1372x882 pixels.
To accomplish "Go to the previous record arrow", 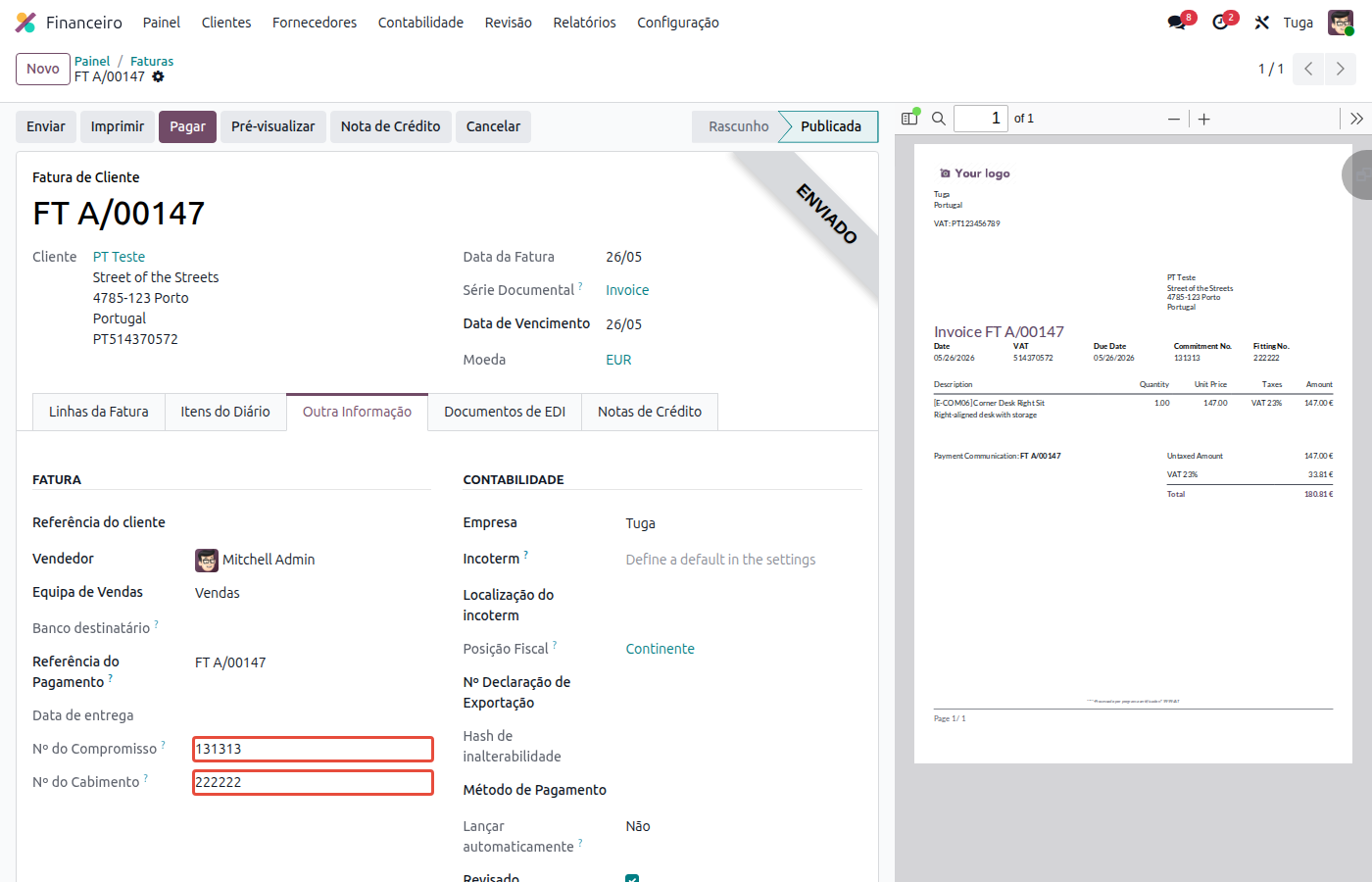I will 1308,69.
